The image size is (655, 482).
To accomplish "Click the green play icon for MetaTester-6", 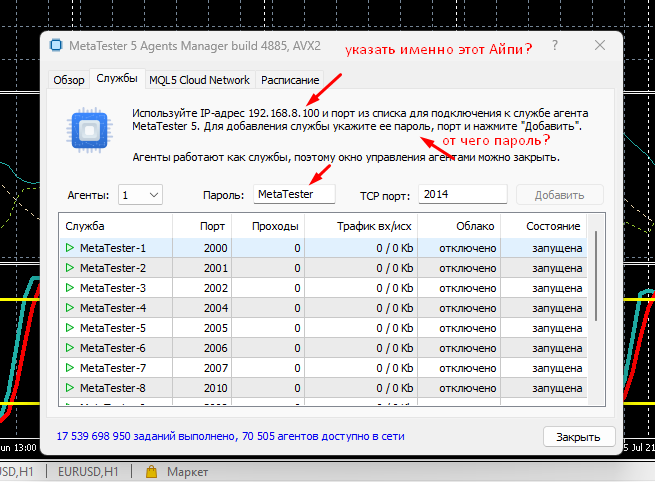I will [x=70, y=348].
